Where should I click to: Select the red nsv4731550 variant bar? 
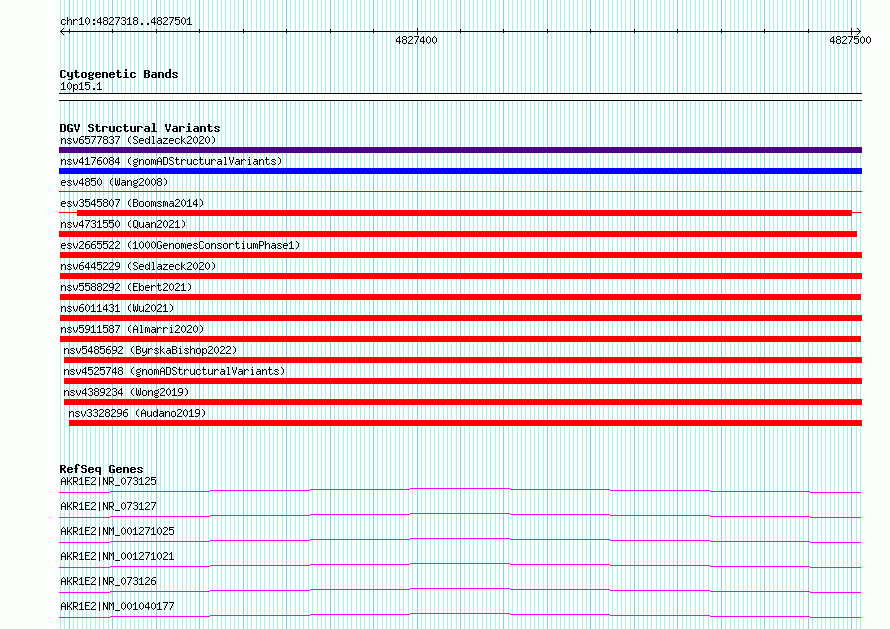click(x=458, y=234)
